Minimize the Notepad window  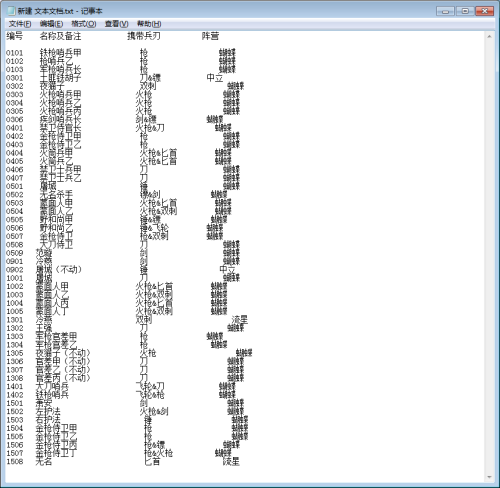445,11
